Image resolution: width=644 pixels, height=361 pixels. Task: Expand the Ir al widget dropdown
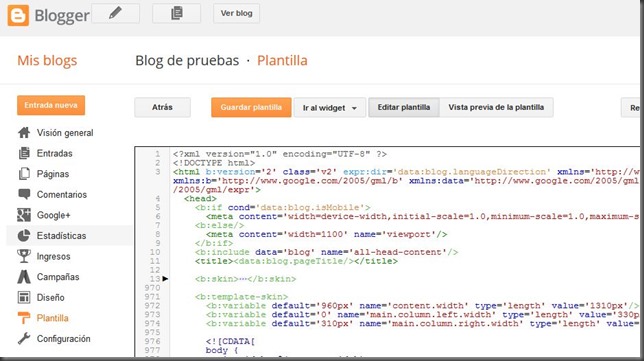[x=329, y=108]
